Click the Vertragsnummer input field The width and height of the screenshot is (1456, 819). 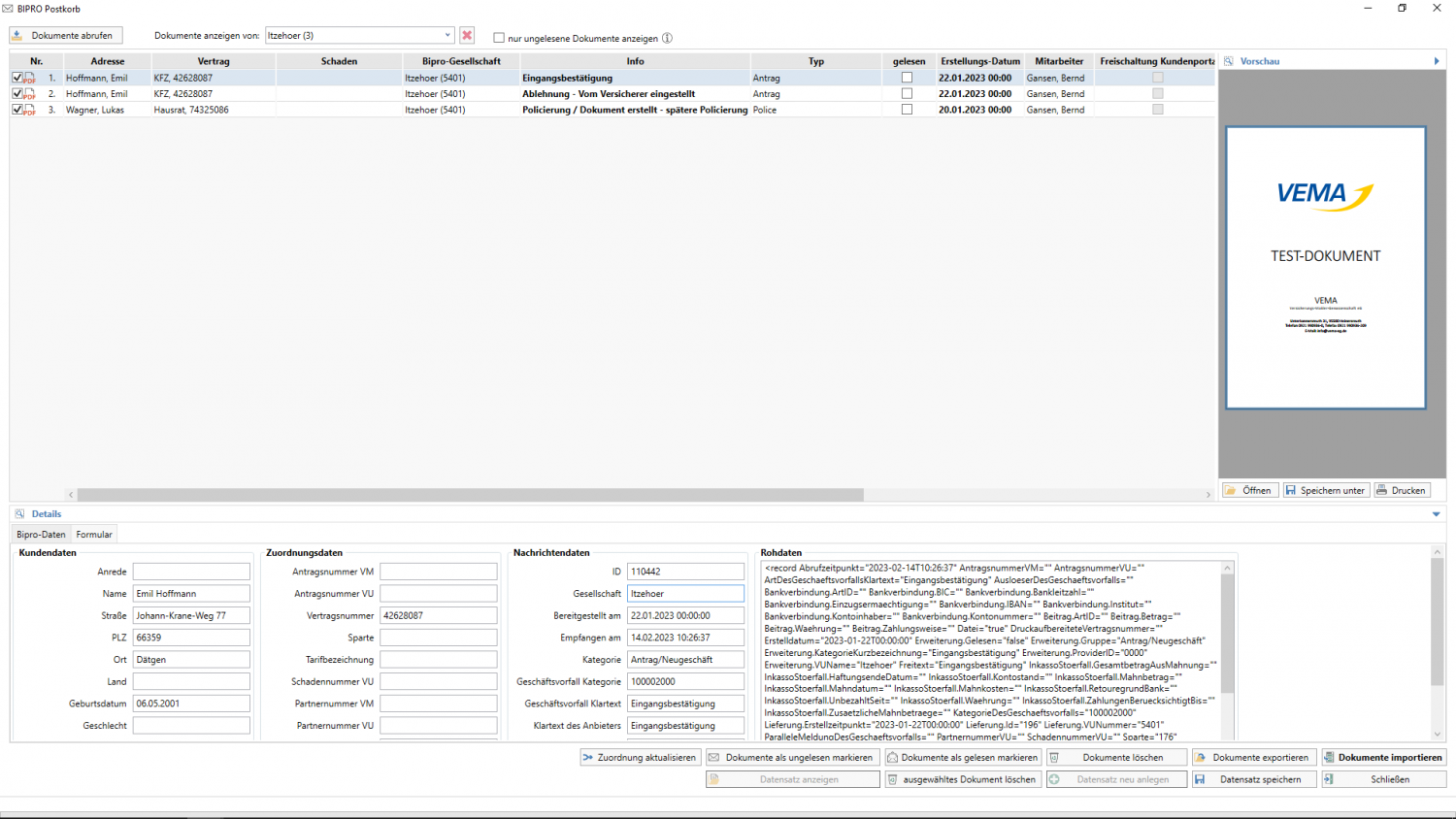tap(438, 615)
